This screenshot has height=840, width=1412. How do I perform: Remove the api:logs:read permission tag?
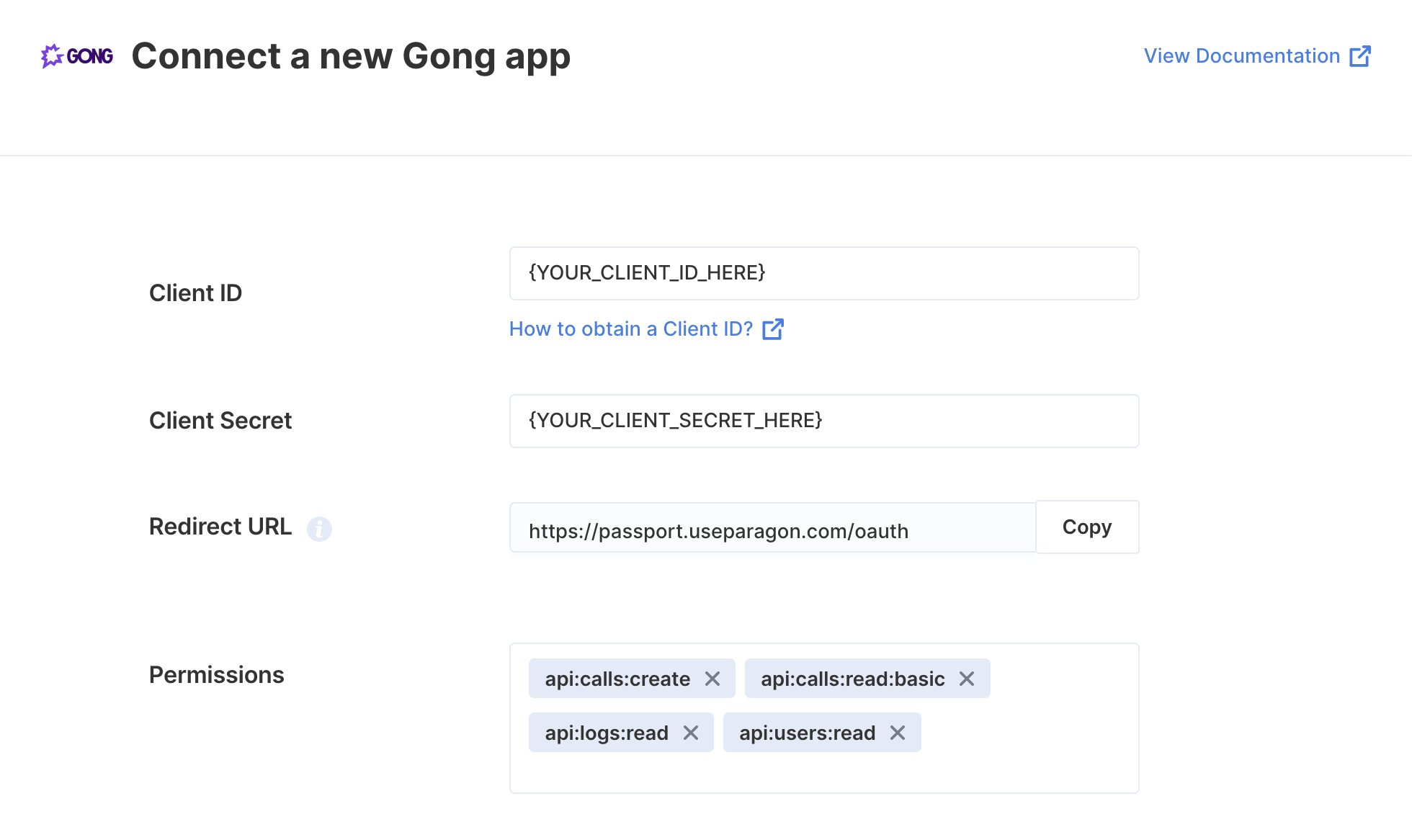(x=691, y=733)
